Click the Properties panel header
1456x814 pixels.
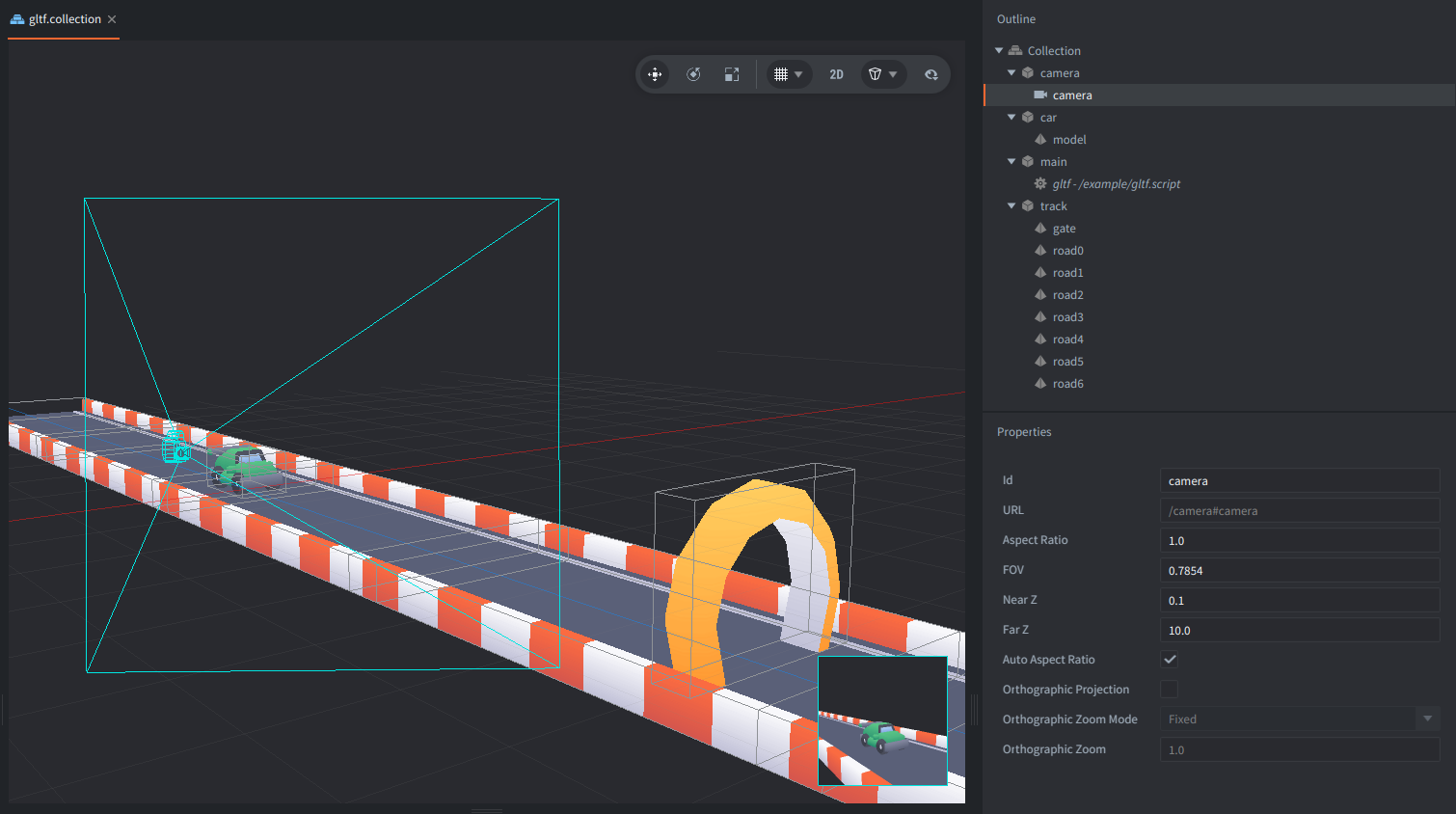(x=1024, y=432)
